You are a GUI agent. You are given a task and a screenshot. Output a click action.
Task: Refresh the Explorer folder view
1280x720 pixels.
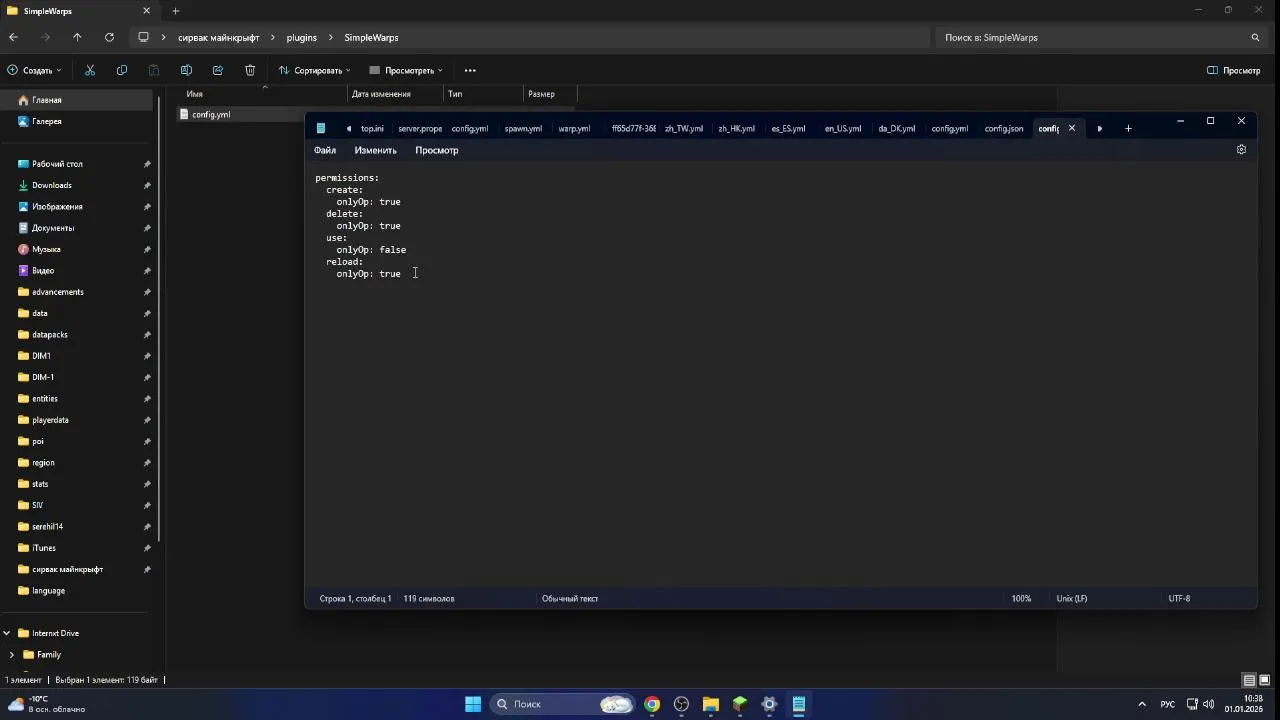point(109,37)
